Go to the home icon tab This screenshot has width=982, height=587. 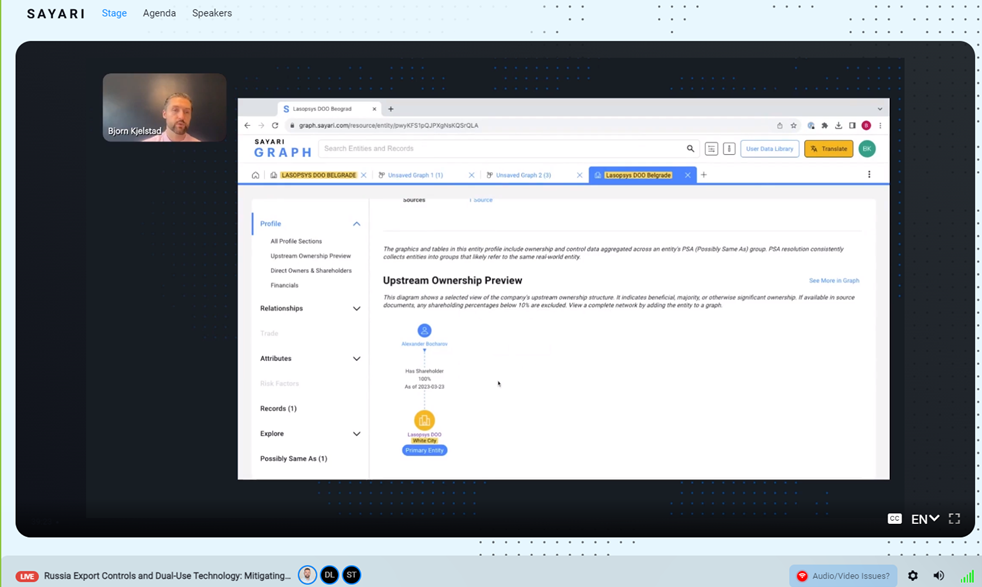click(x=256, y=175)
